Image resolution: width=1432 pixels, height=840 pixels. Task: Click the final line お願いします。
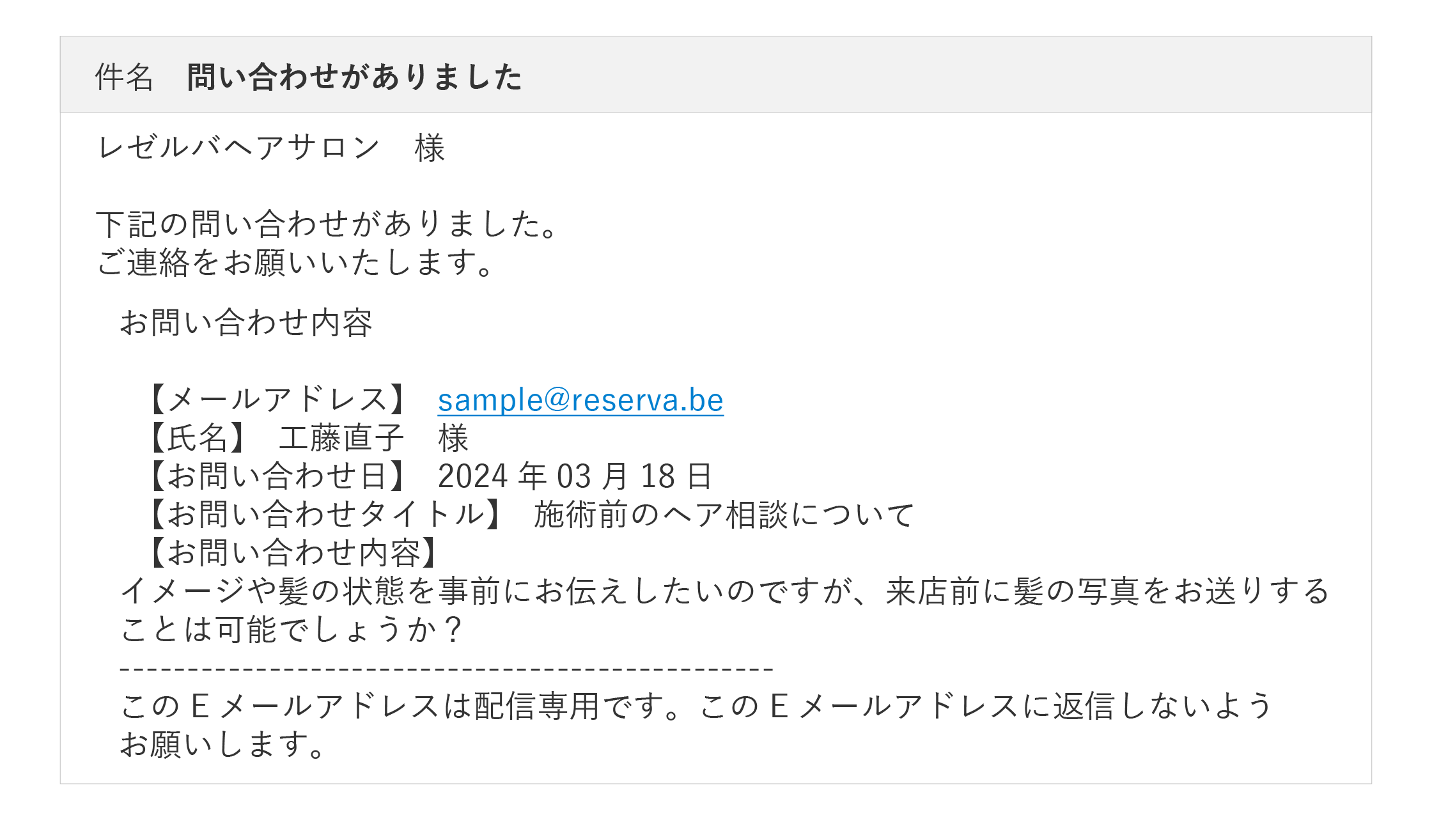point(222,745)
